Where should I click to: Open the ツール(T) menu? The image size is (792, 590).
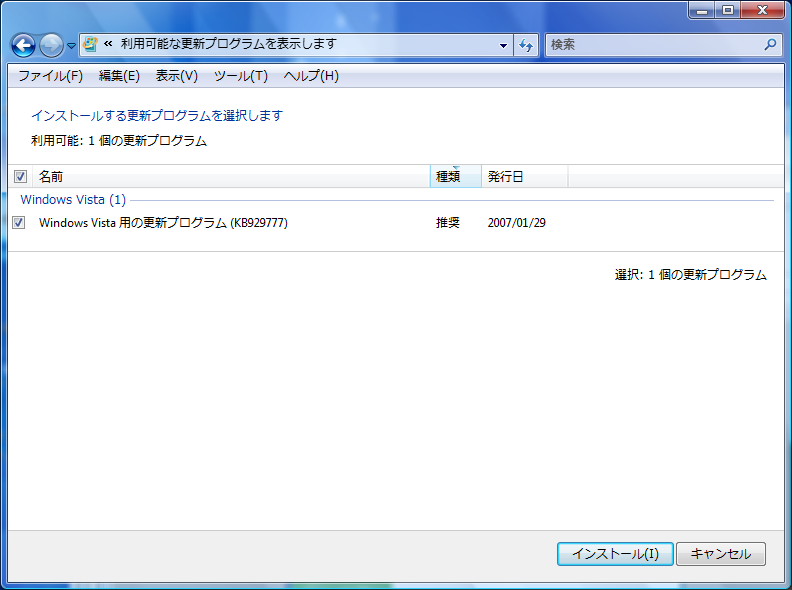tap(241, 76)
